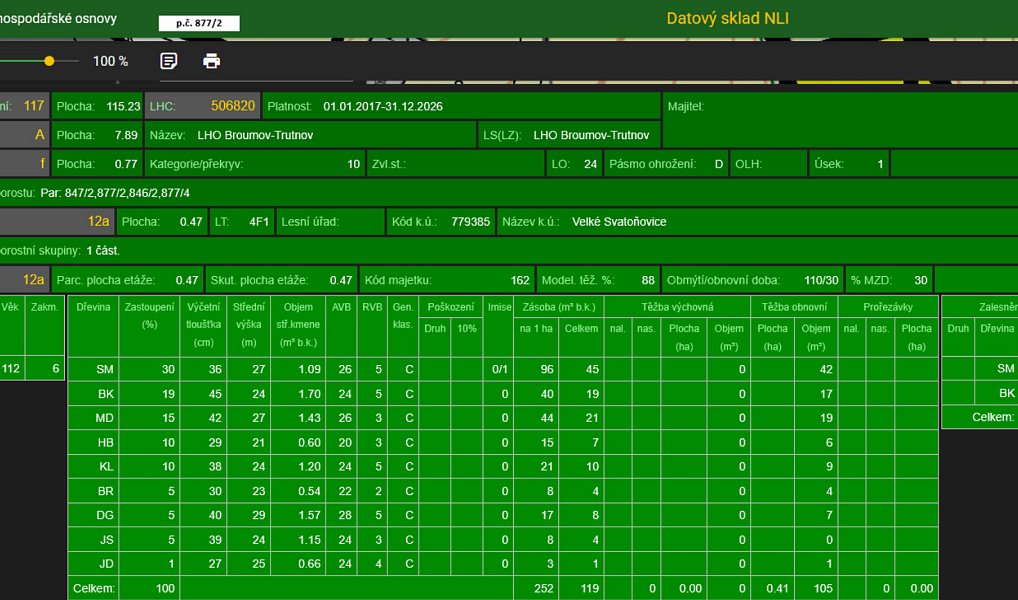Click the Celkem label in main table footer
Screen dimensions: 1018x600
93,589
